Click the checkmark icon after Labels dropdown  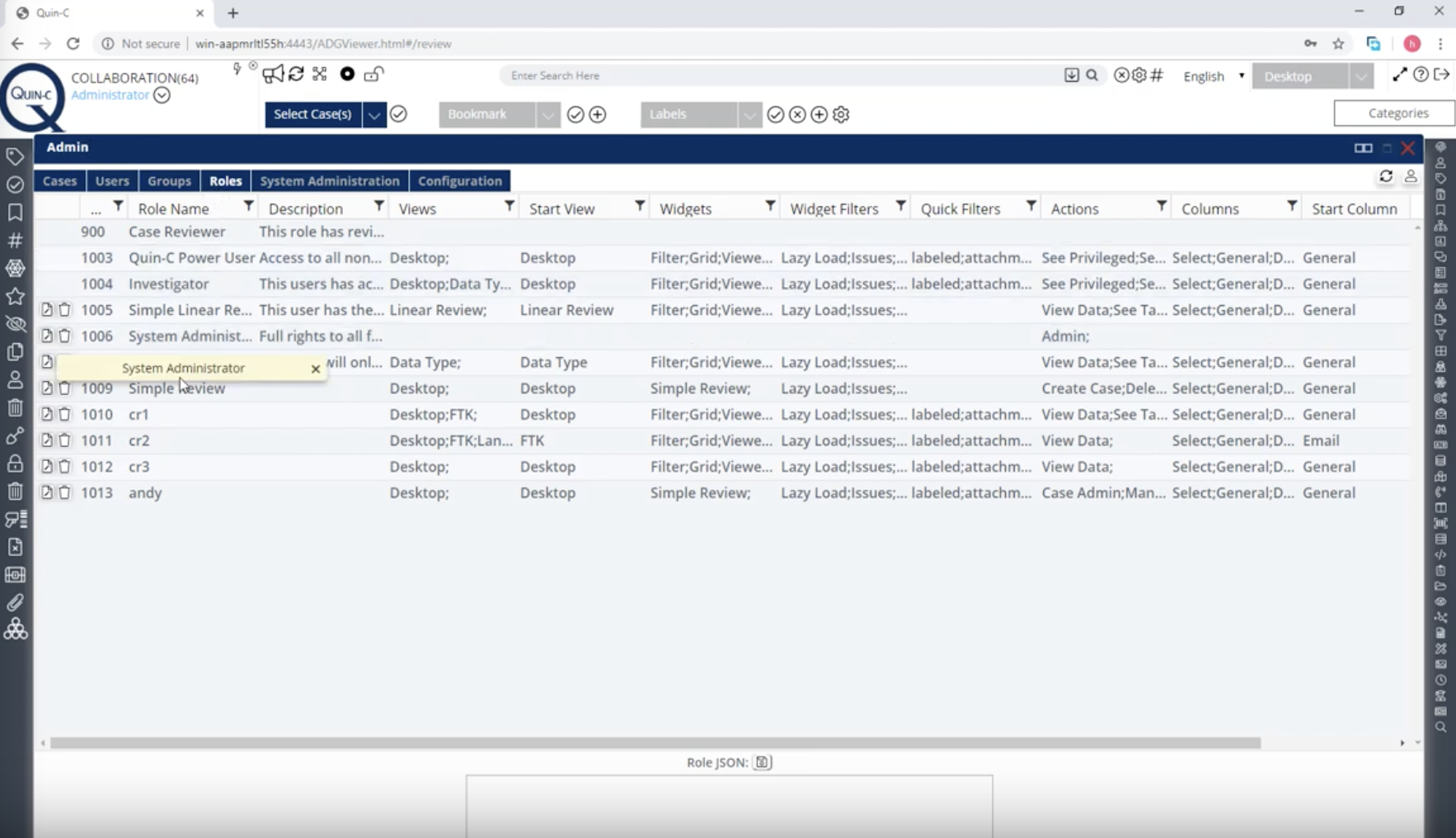[775, 115]
